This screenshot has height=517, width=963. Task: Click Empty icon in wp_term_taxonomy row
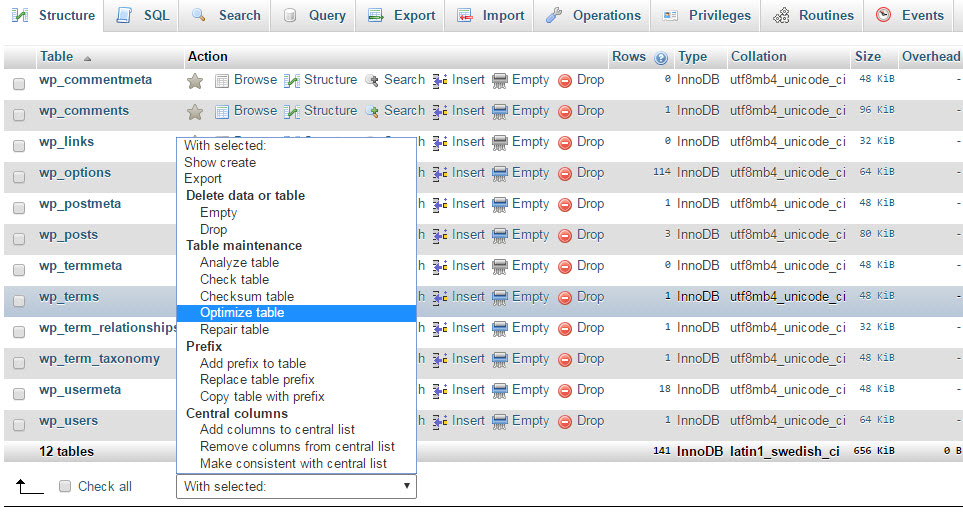(x=500, y=359)
